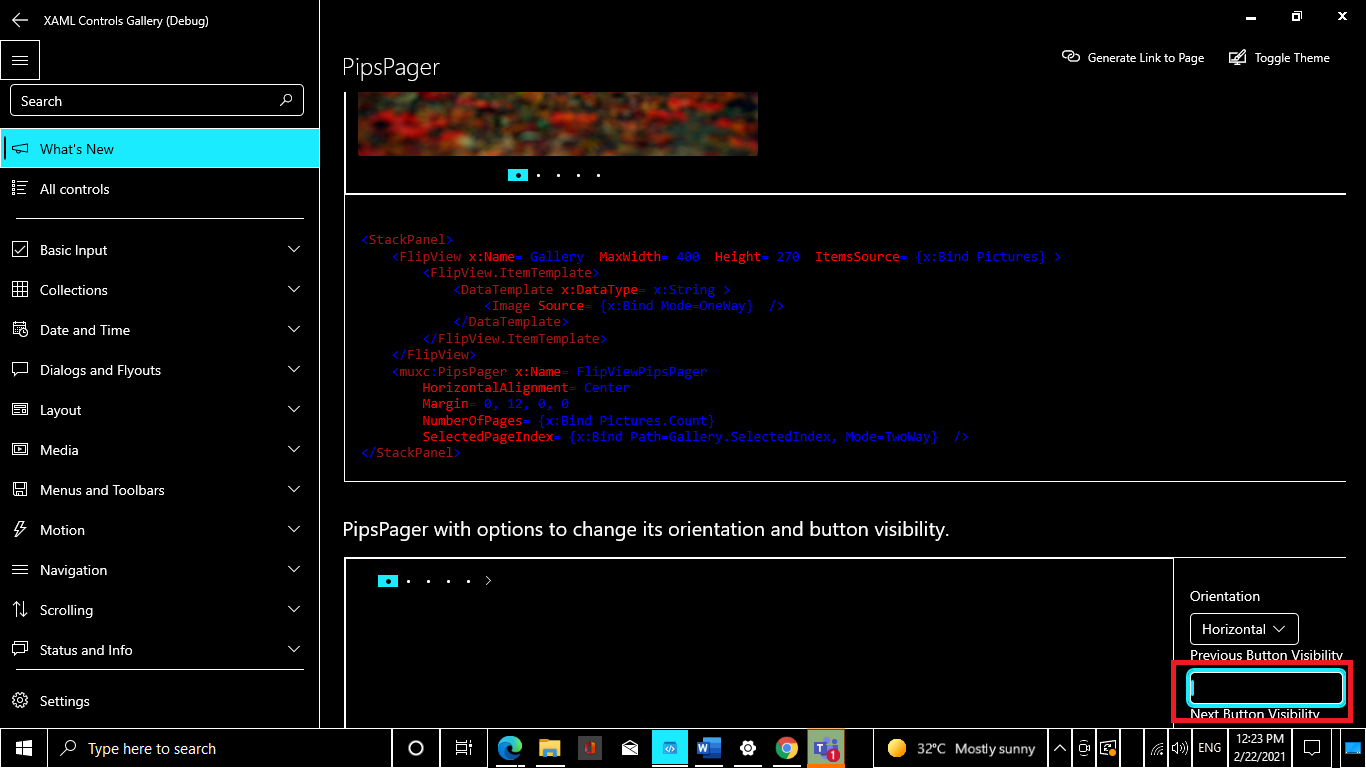Click the Media category icon
This screenshot has height=768, width=1366.
tap(21, 449)
